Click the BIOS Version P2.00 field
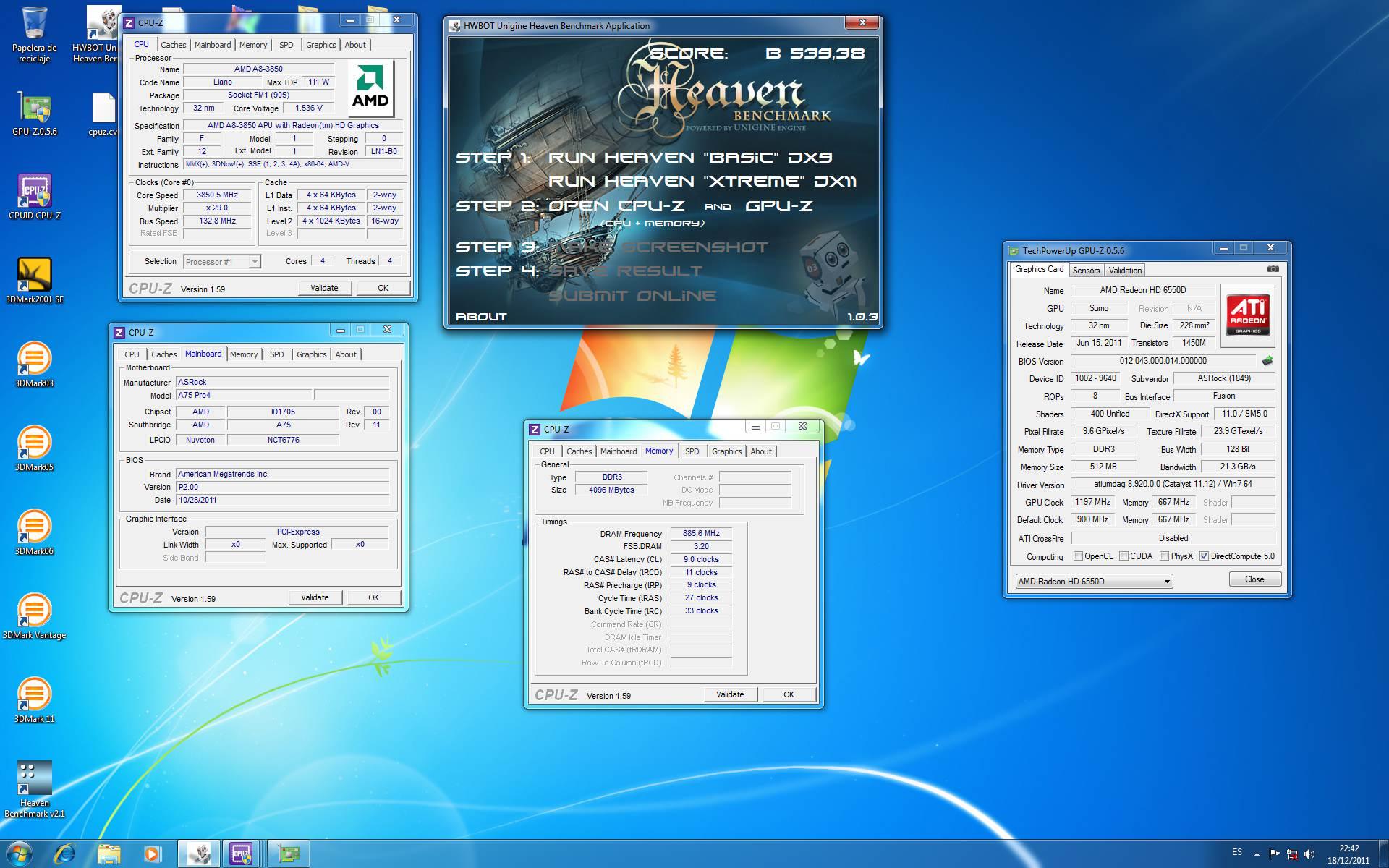This screenshot has width=1389, height=868. 282,487
